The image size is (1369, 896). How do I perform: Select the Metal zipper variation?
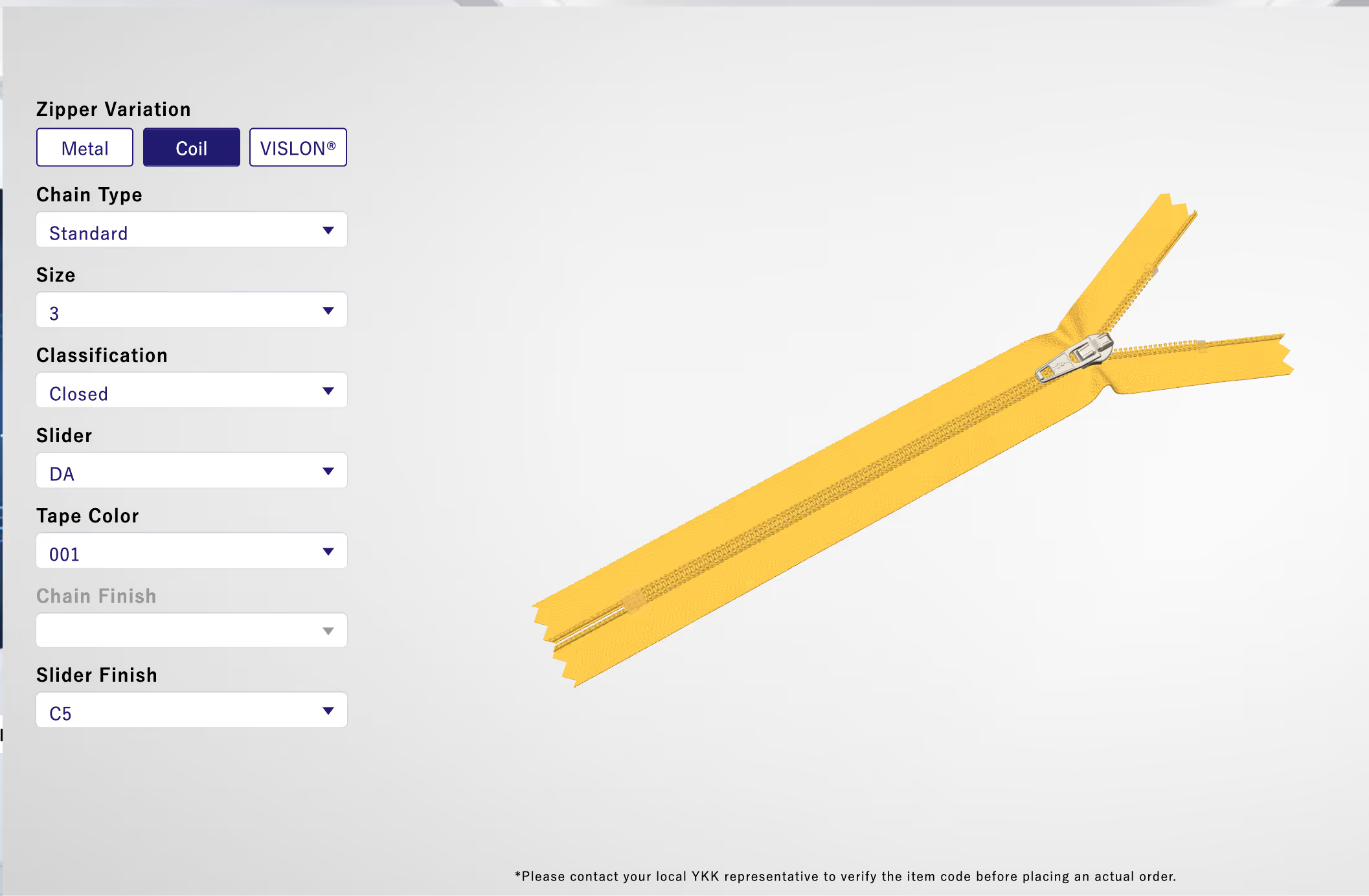tap(85, 148)
